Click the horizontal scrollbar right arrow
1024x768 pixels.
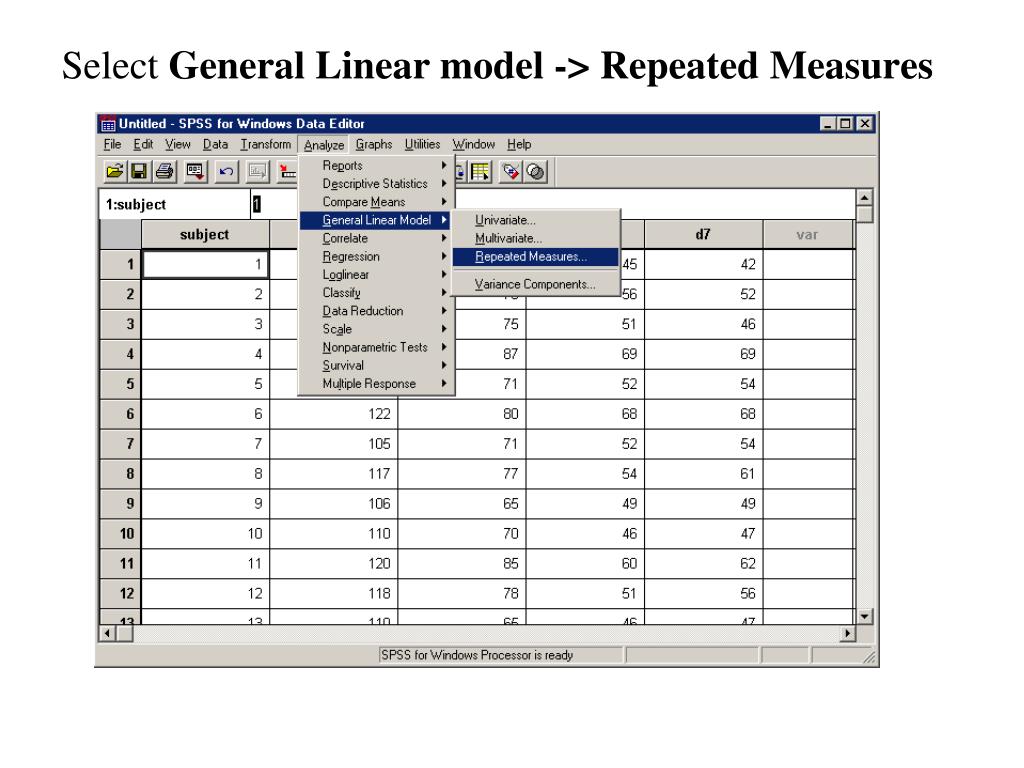(x=848, y=633)
